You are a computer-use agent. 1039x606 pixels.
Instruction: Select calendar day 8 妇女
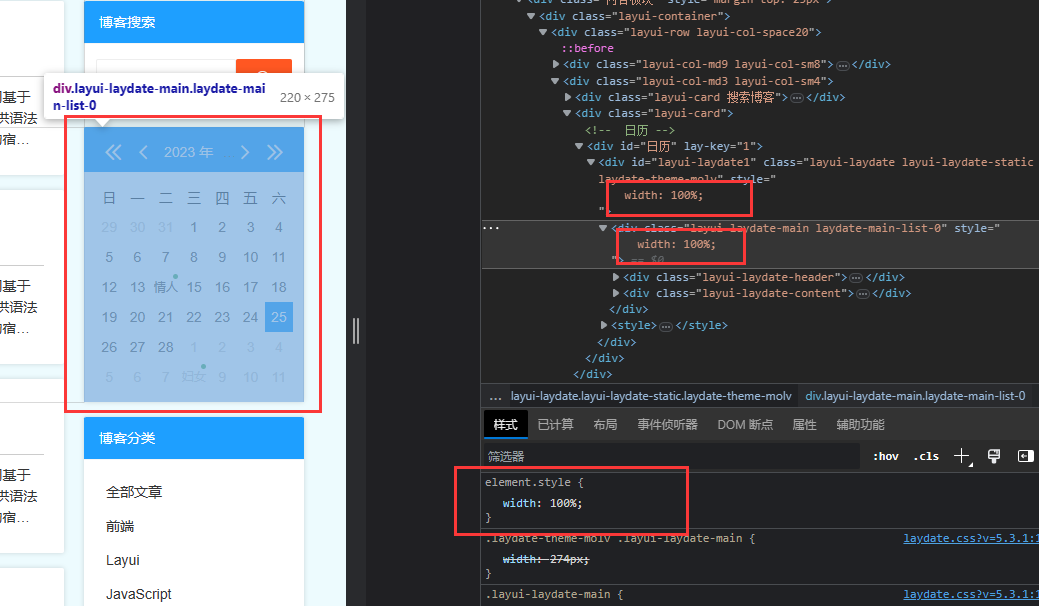point(193,377)
